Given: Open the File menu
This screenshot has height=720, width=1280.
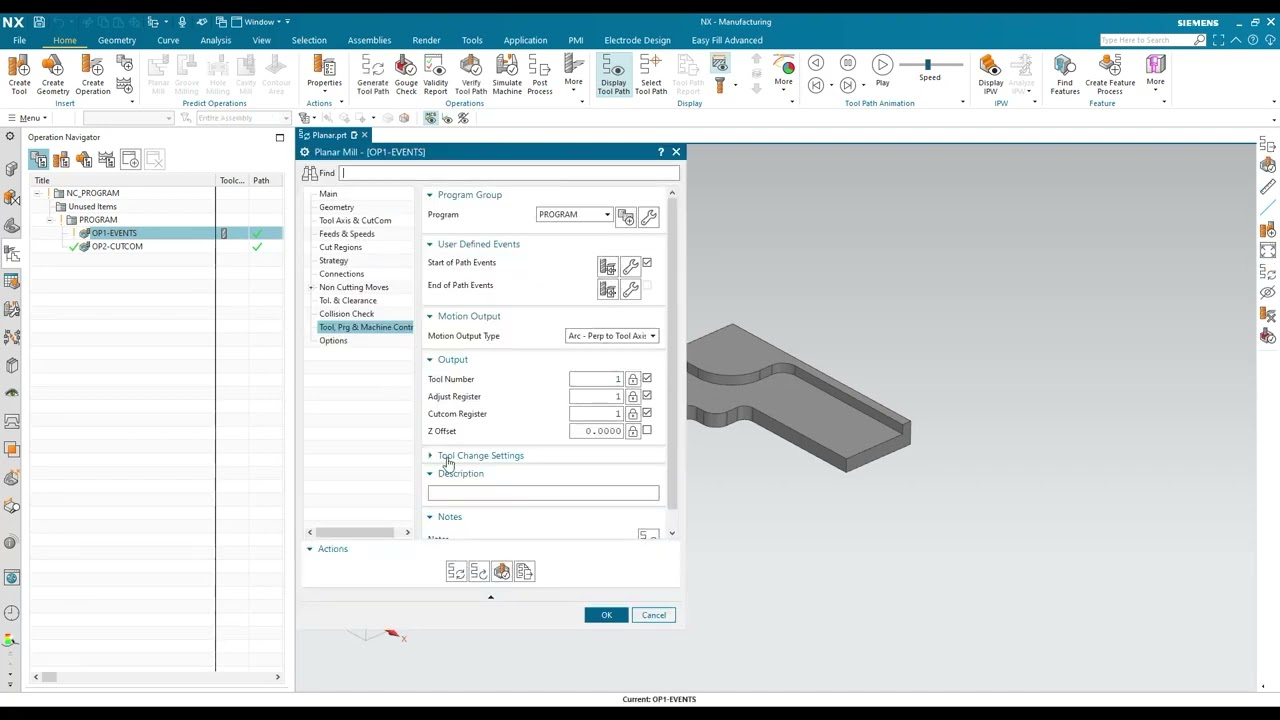Looking at the screenshot, I should point(19,40).
